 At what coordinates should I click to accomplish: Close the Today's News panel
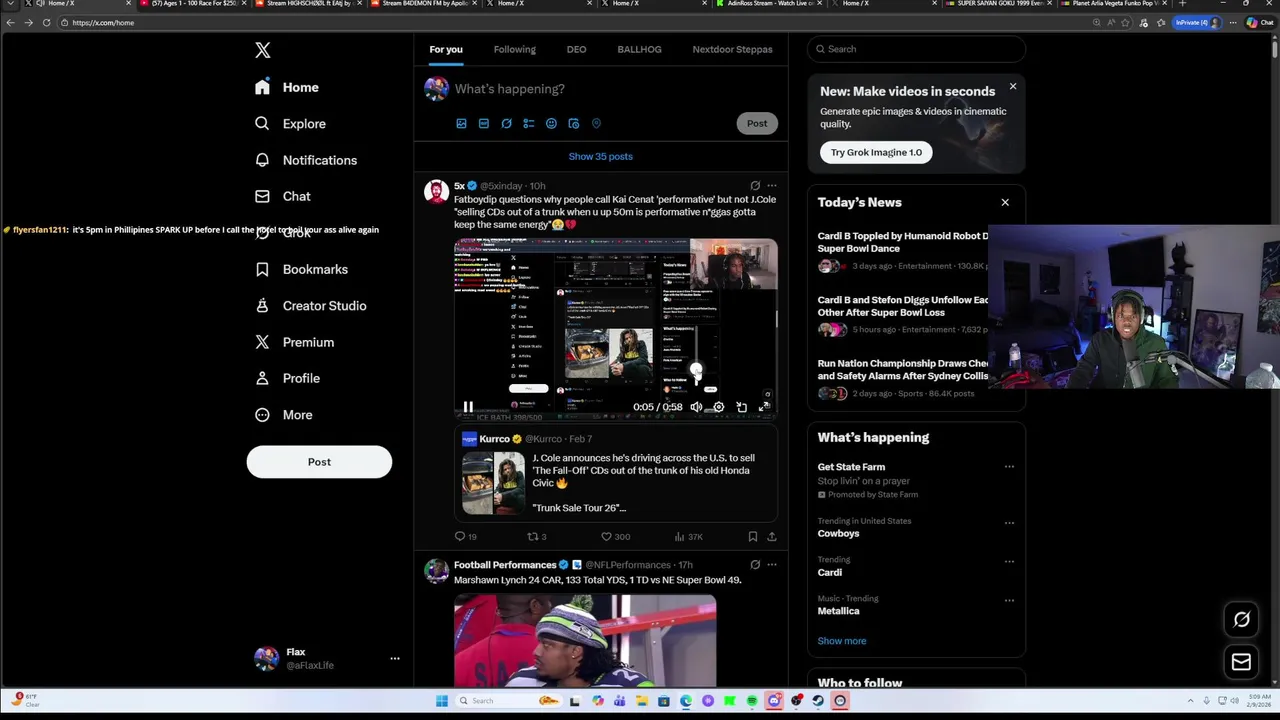tap(1005, 203)
